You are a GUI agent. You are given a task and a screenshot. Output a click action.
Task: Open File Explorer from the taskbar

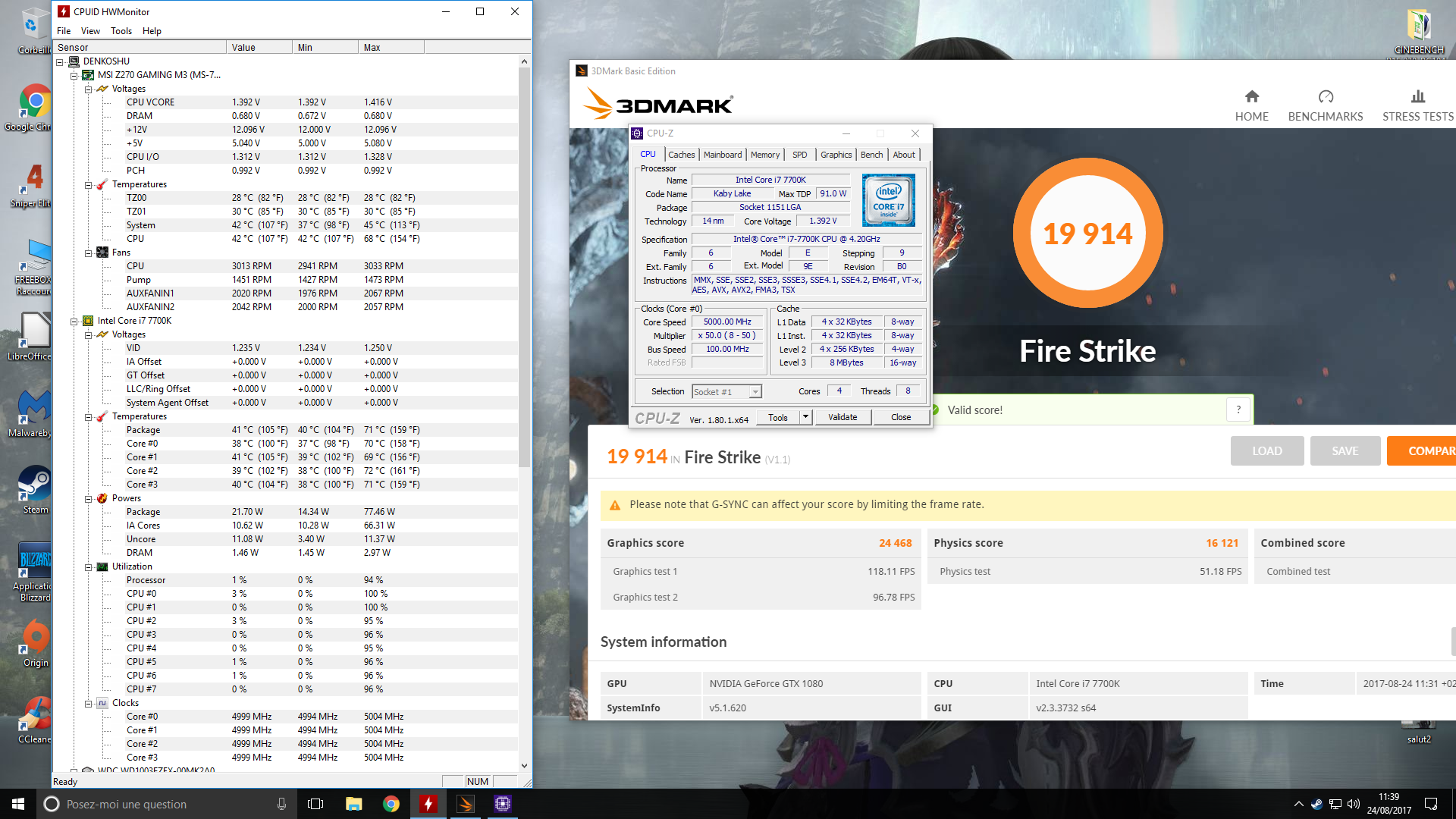click(x=353, y=804)
